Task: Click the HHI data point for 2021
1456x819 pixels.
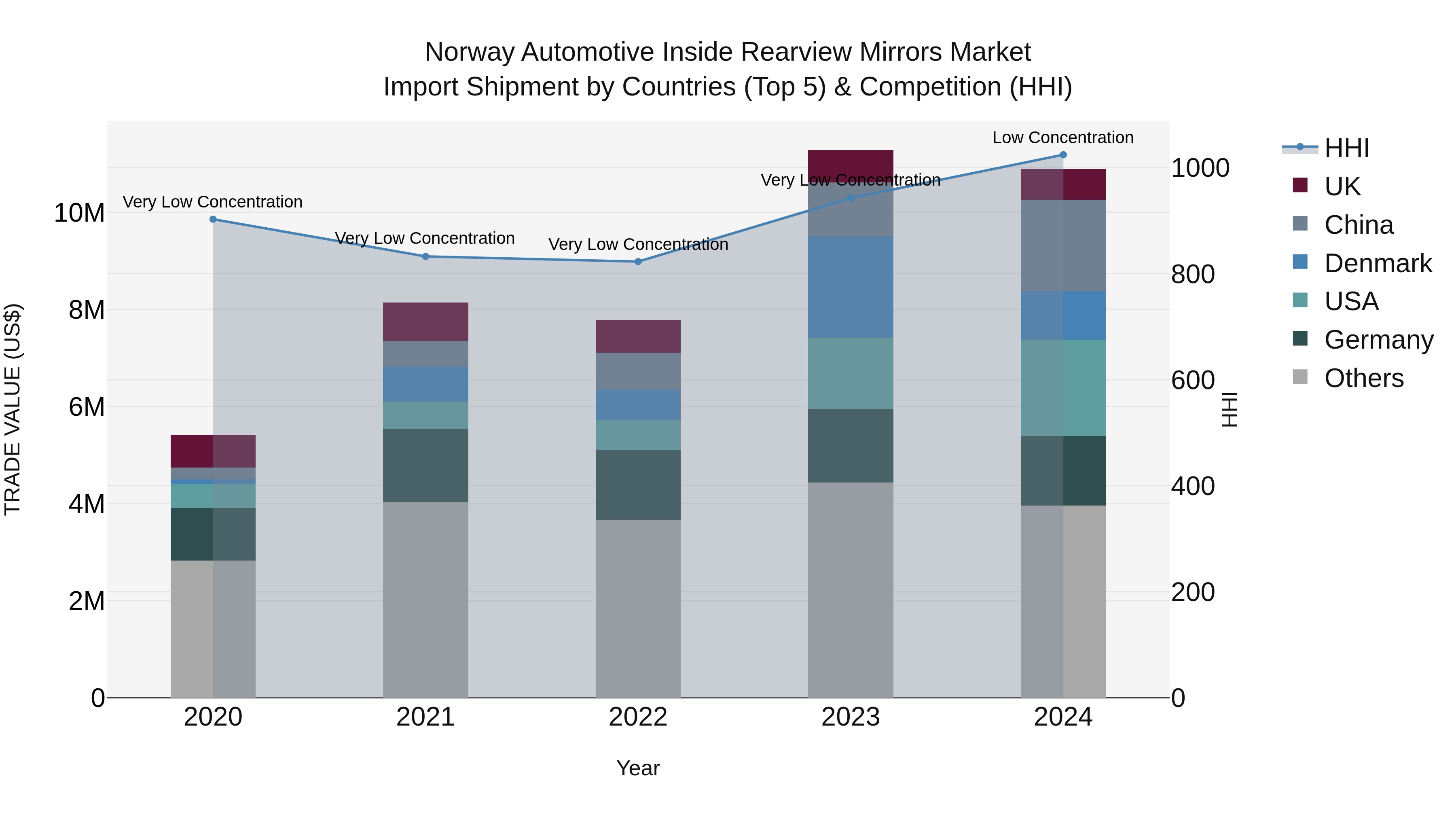Action: [x=425, y=256]
